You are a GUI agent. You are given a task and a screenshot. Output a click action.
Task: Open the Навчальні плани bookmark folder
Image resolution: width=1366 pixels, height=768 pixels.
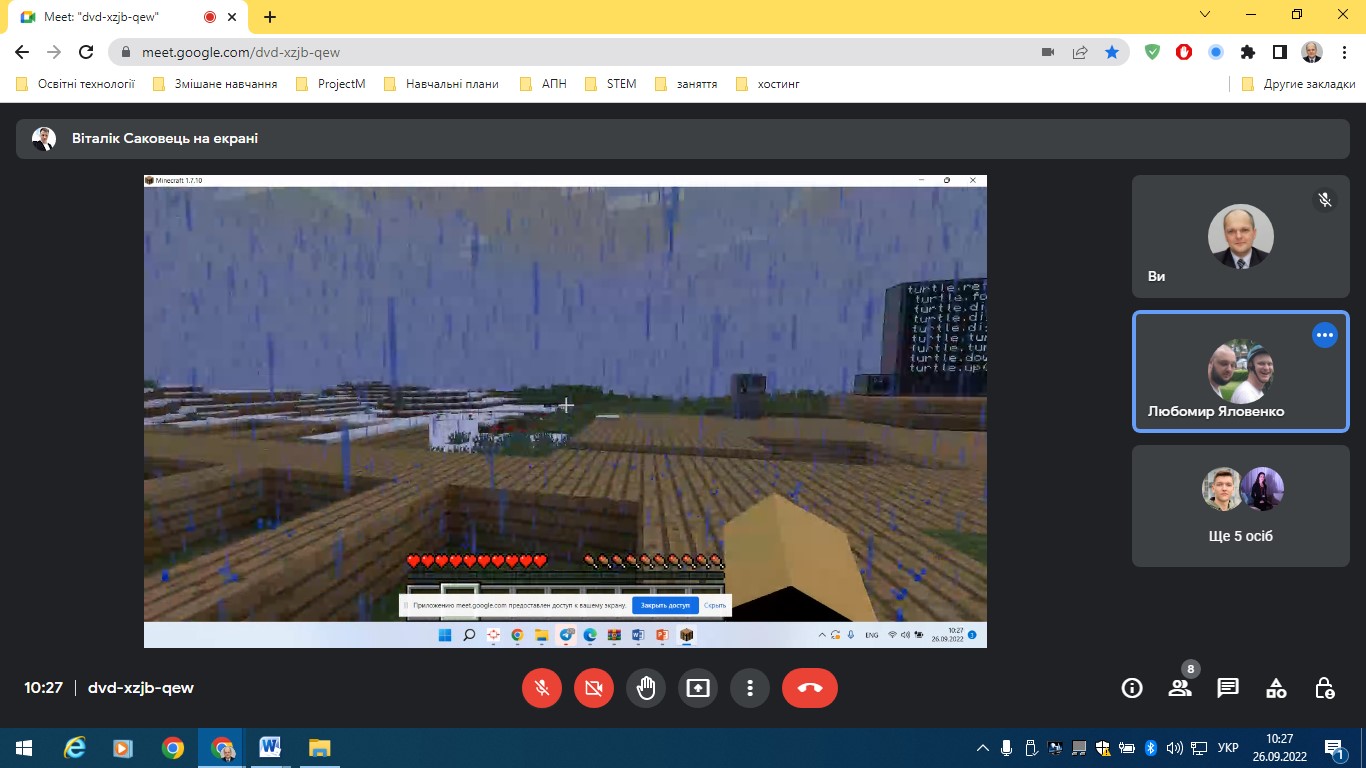(440, 84)
